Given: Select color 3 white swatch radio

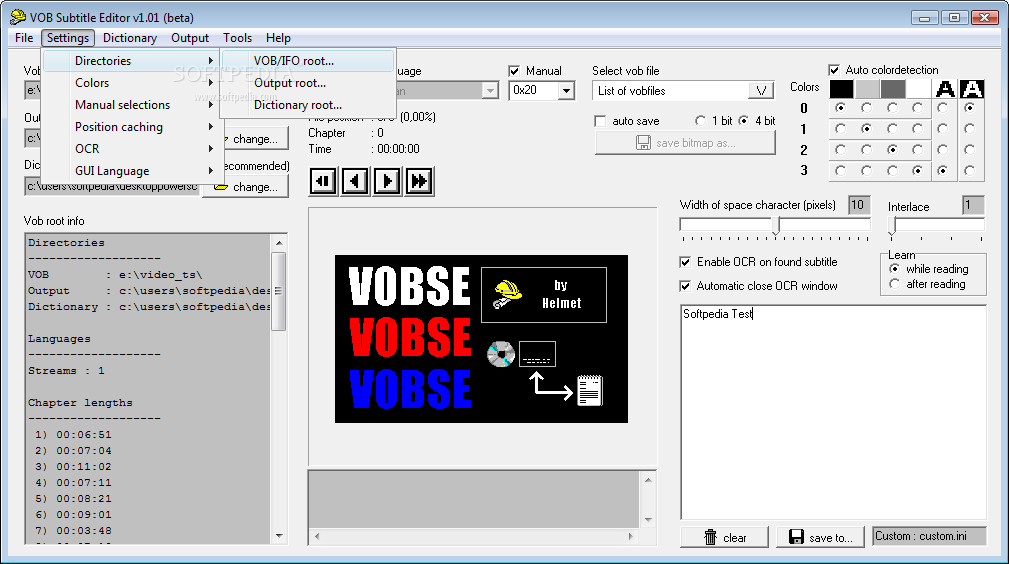Looking at the screenshot, I should [x=918, y=171].
